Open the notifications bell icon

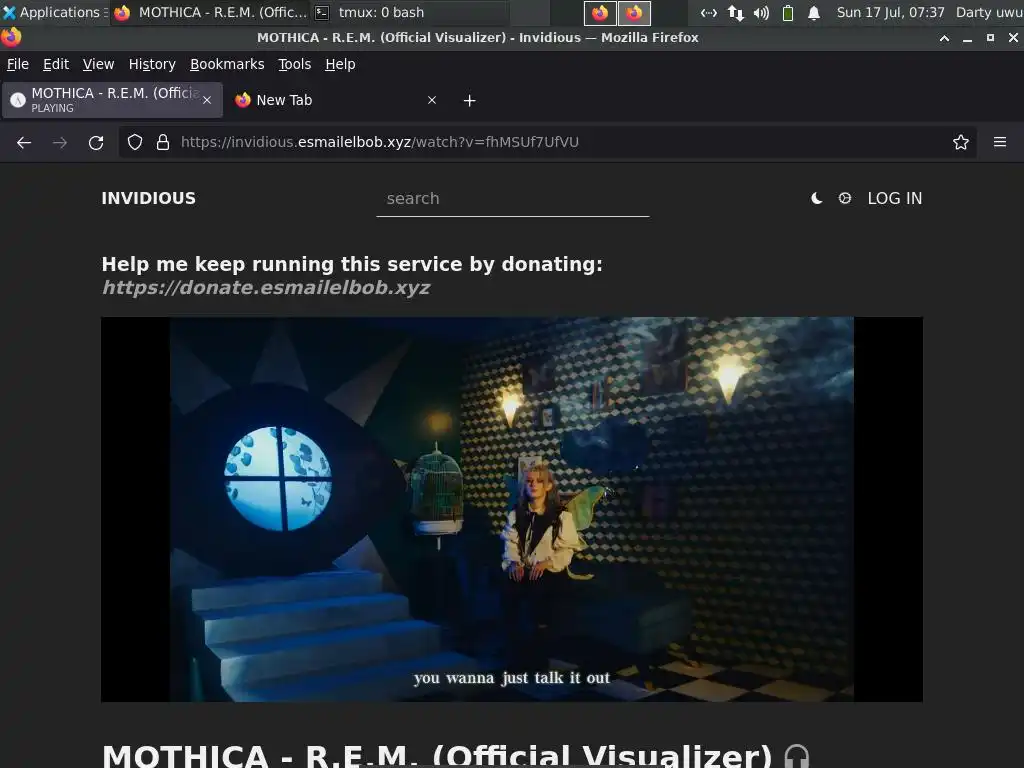814,12
